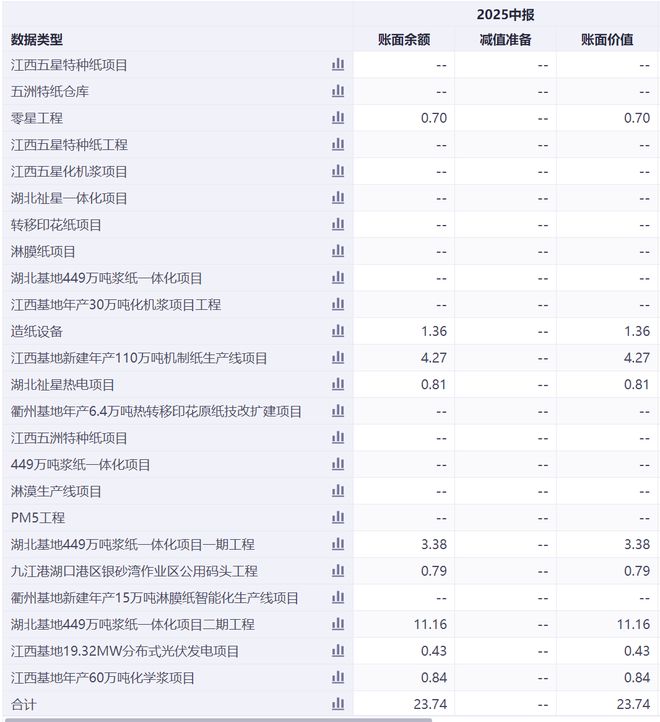Select row label 五洲特纸仓库
Screen dimensions: 660x722
pos(50,92)
